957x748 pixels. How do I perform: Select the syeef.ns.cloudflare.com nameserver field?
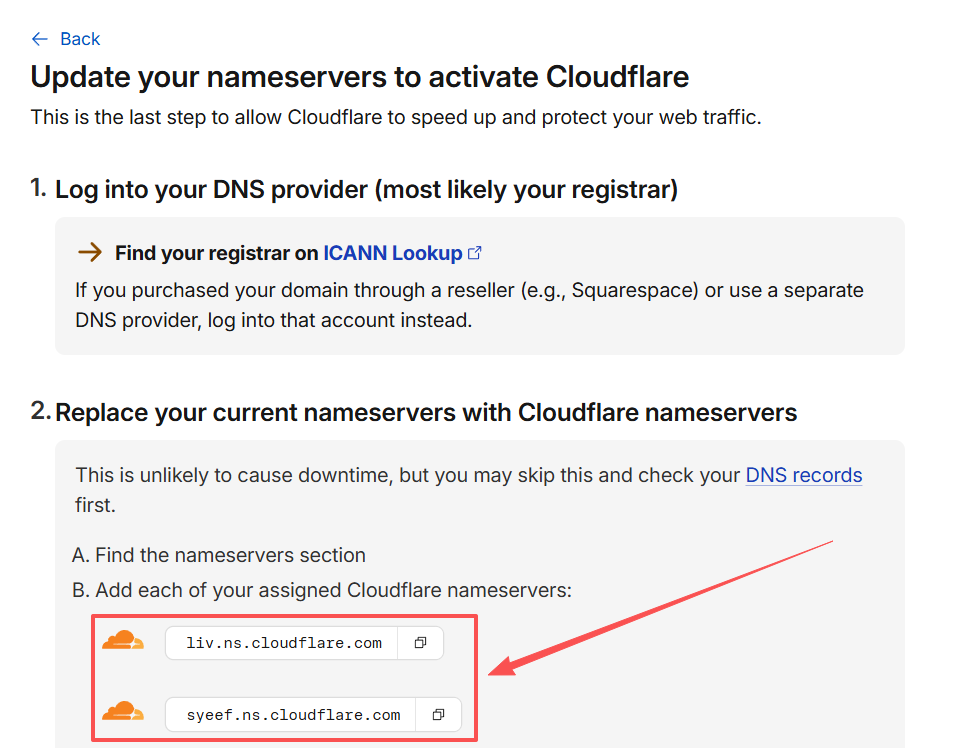point(291,714)
